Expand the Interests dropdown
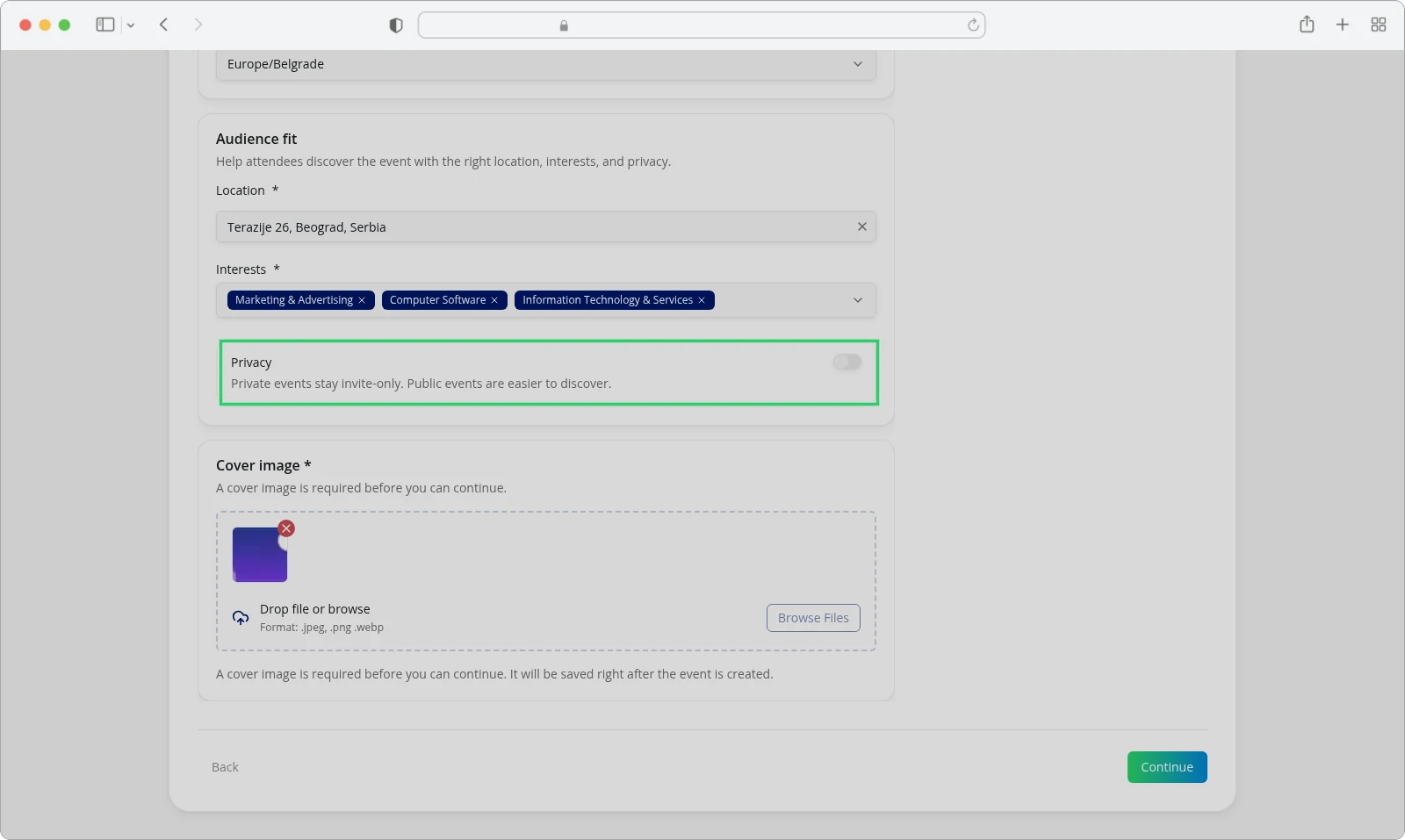The width and height of the screenshot is (1405, 840). point(858,300)
